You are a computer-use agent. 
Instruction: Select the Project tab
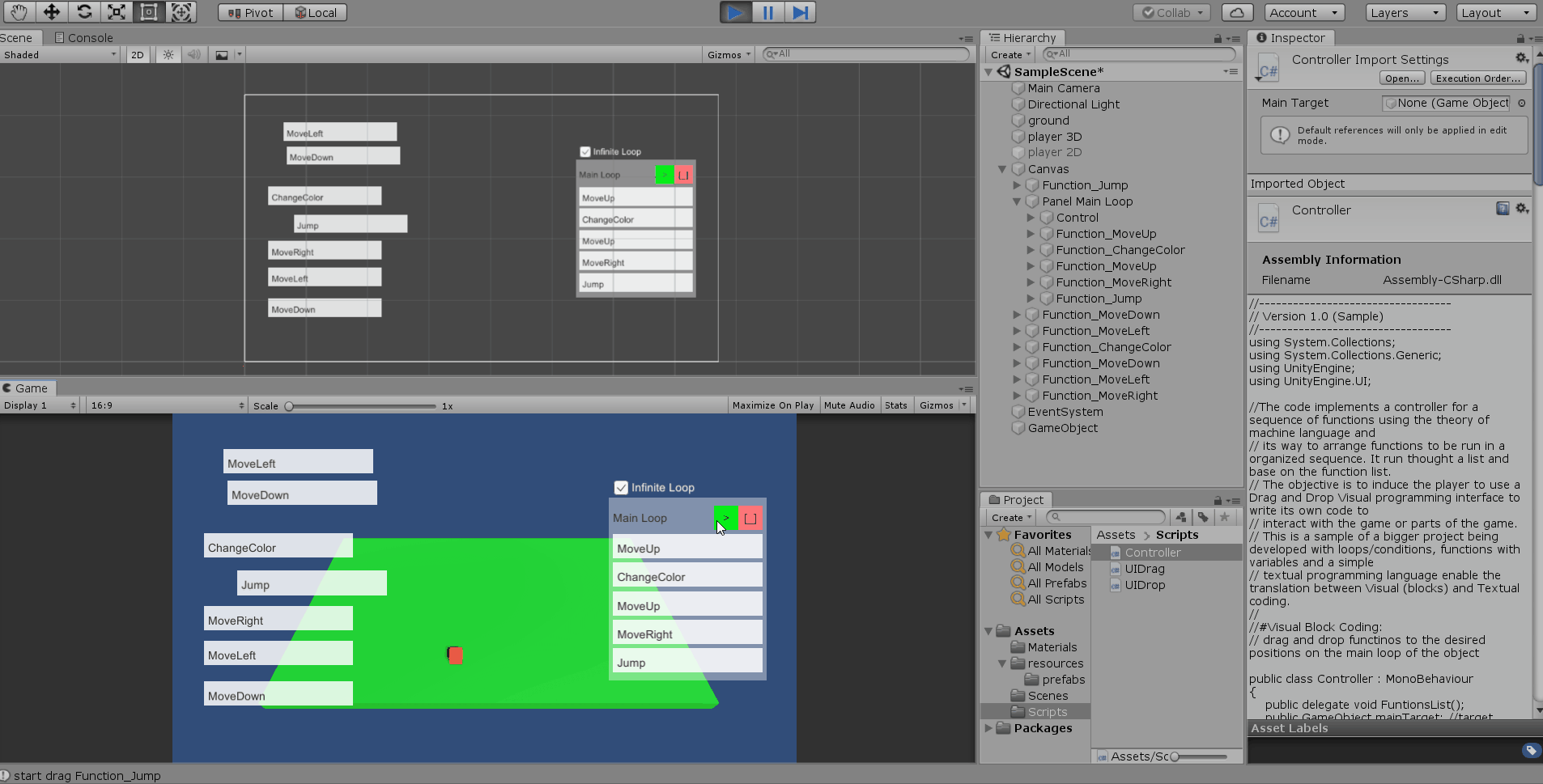pos(1016,500)
